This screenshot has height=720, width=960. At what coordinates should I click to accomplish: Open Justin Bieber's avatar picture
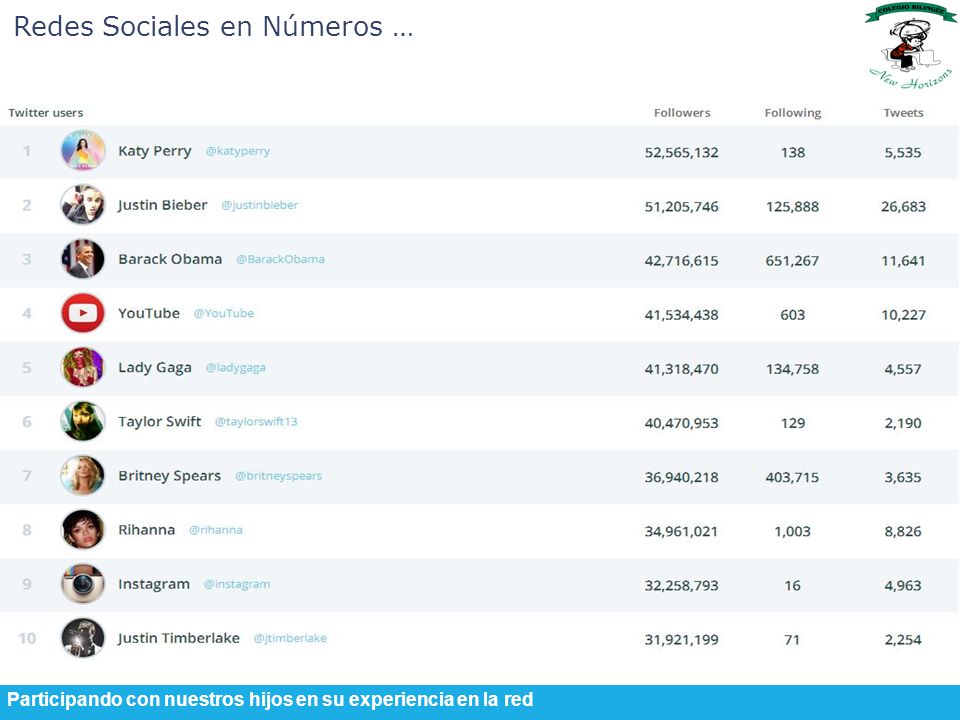83,204
